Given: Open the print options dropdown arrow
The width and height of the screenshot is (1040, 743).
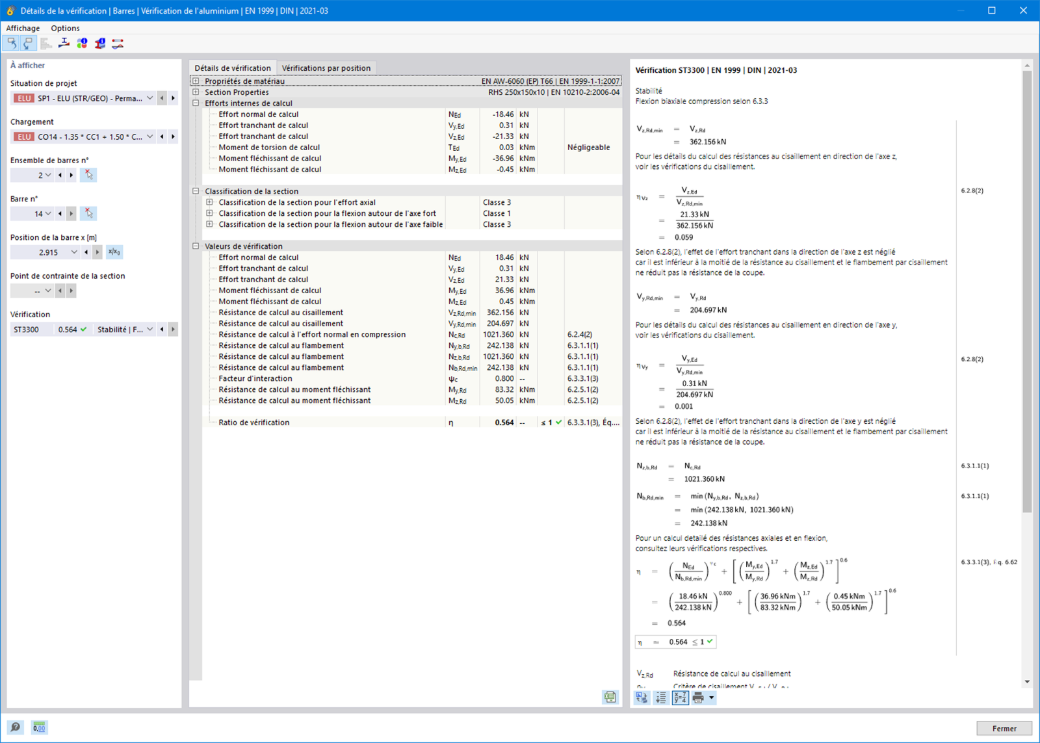Looking at the screenshot, I should (x=712, y=697).
